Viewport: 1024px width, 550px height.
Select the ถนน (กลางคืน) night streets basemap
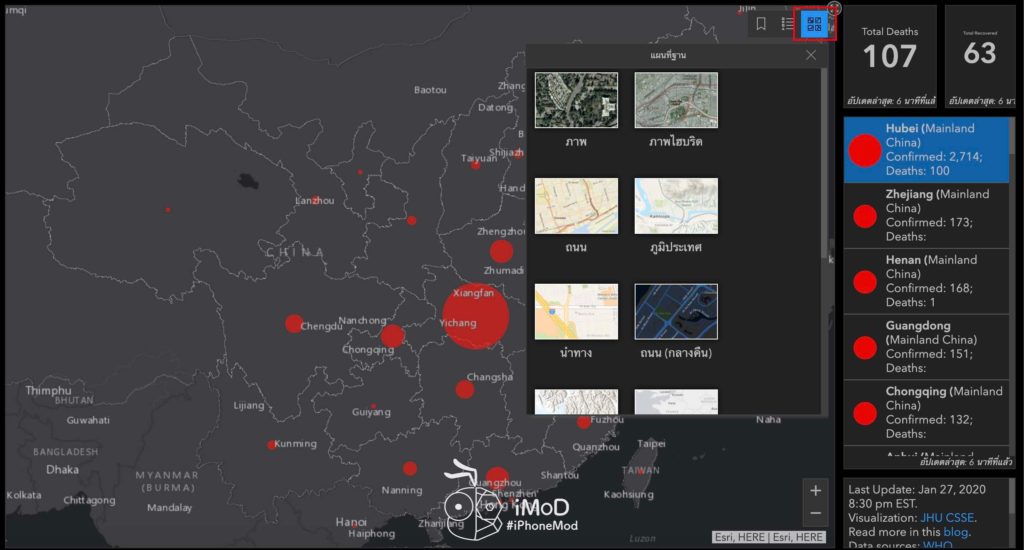coord(676,312)
